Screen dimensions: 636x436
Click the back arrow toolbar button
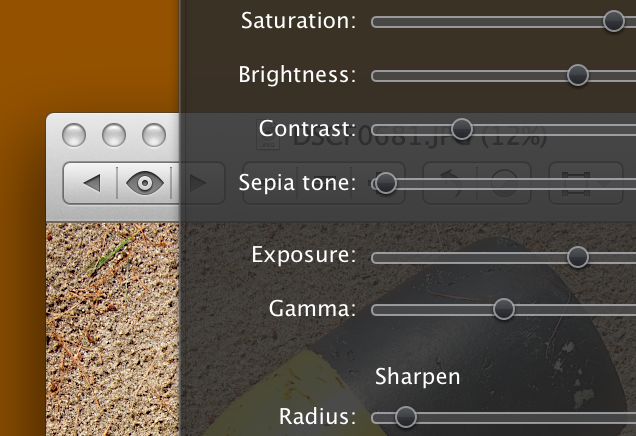point(91,183)
